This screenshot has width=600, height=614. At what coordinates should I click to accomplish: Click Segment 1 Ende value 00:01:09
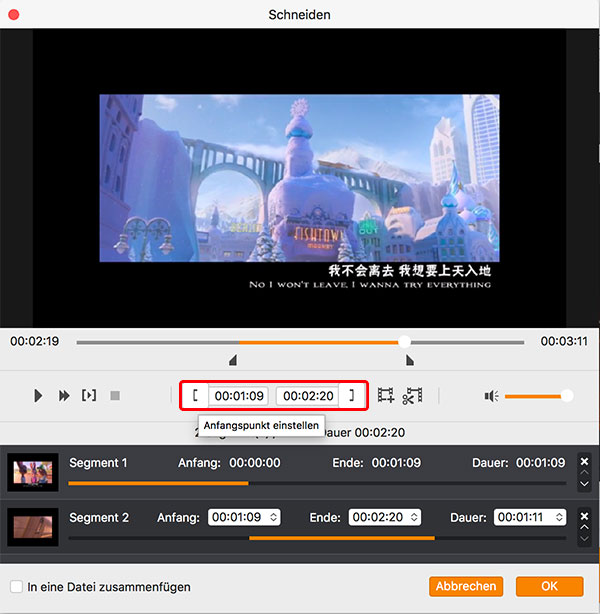396,463
